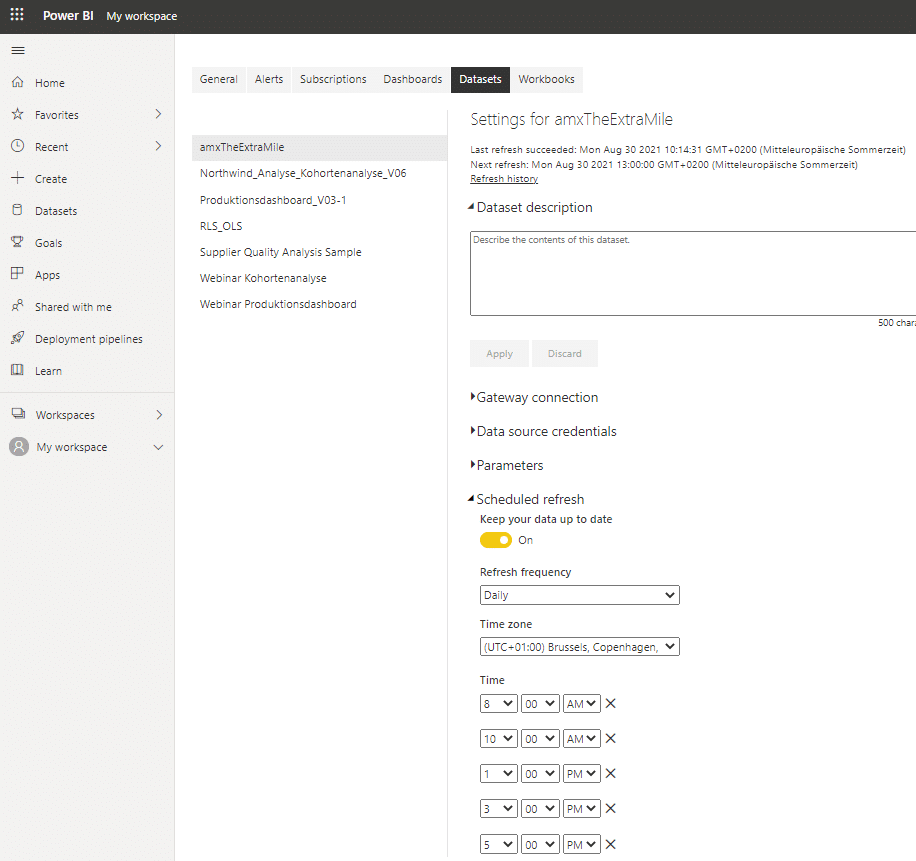Remove the 3:00 PM refresh time
Image resolution: width=916 pixels, height=861 pixels.
(x=610, y=808)
